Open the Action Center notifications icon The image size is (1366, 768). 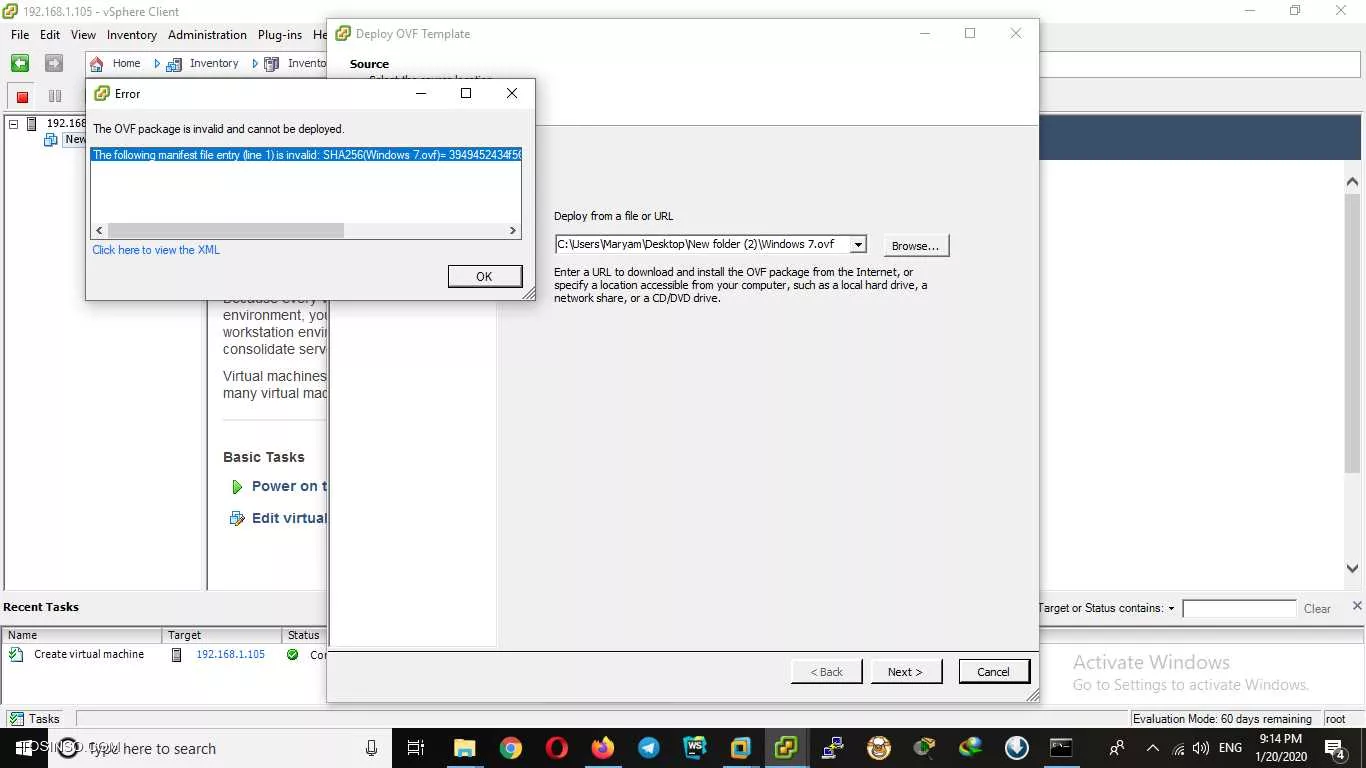coord(1334,748)
